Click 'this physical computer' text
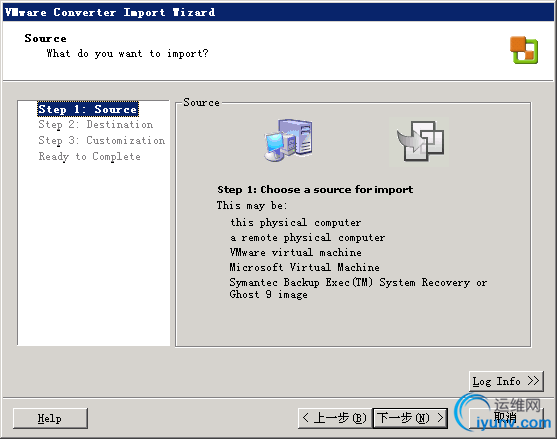This screenshot has height=439, width=557. [x=296, y=223]
